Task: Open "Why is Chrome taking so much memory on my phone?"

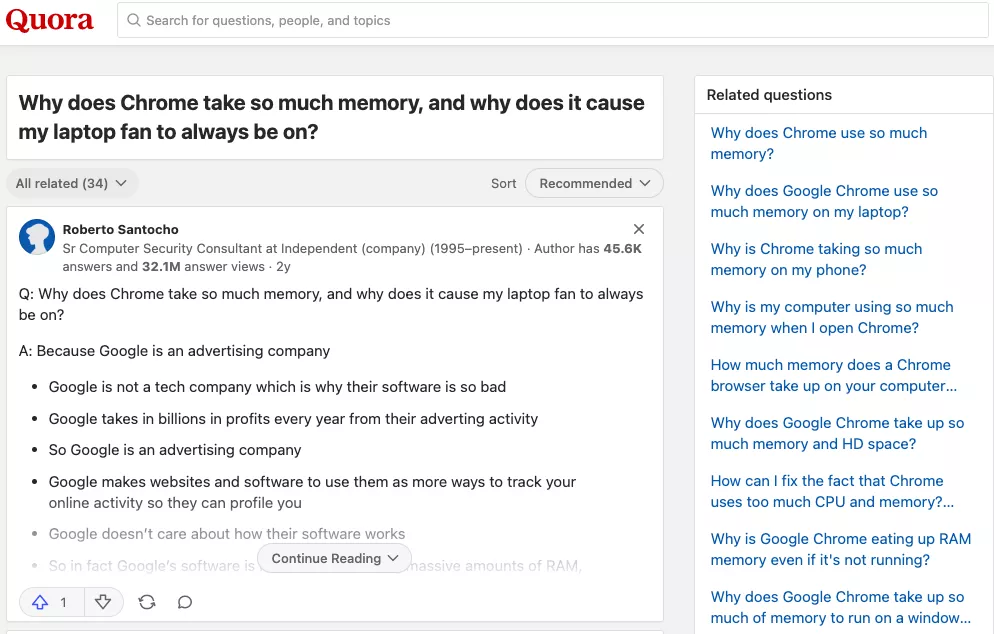Action: click(x=816, y=259)
